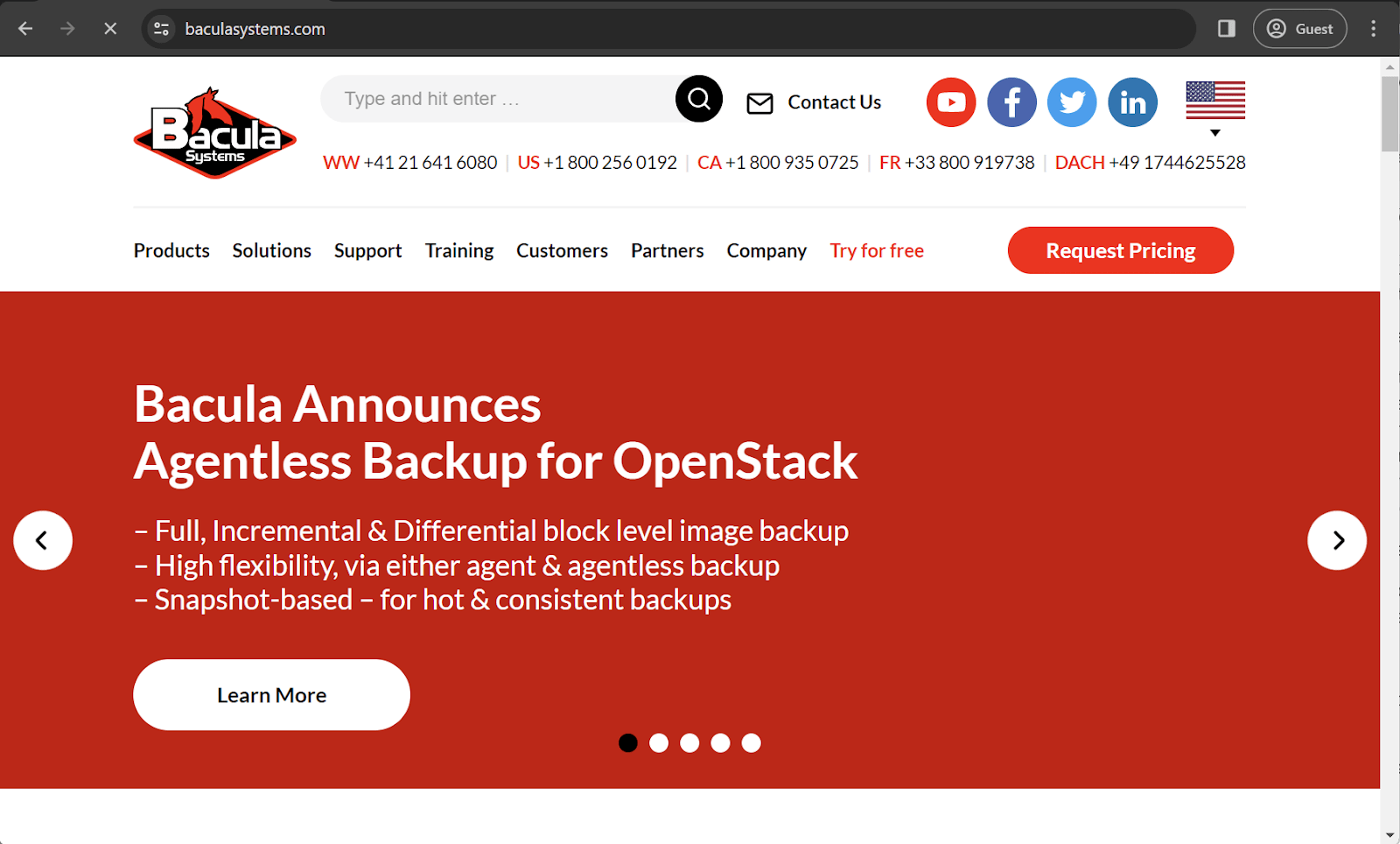Select the third carousel indicator dot

[689, 742]
